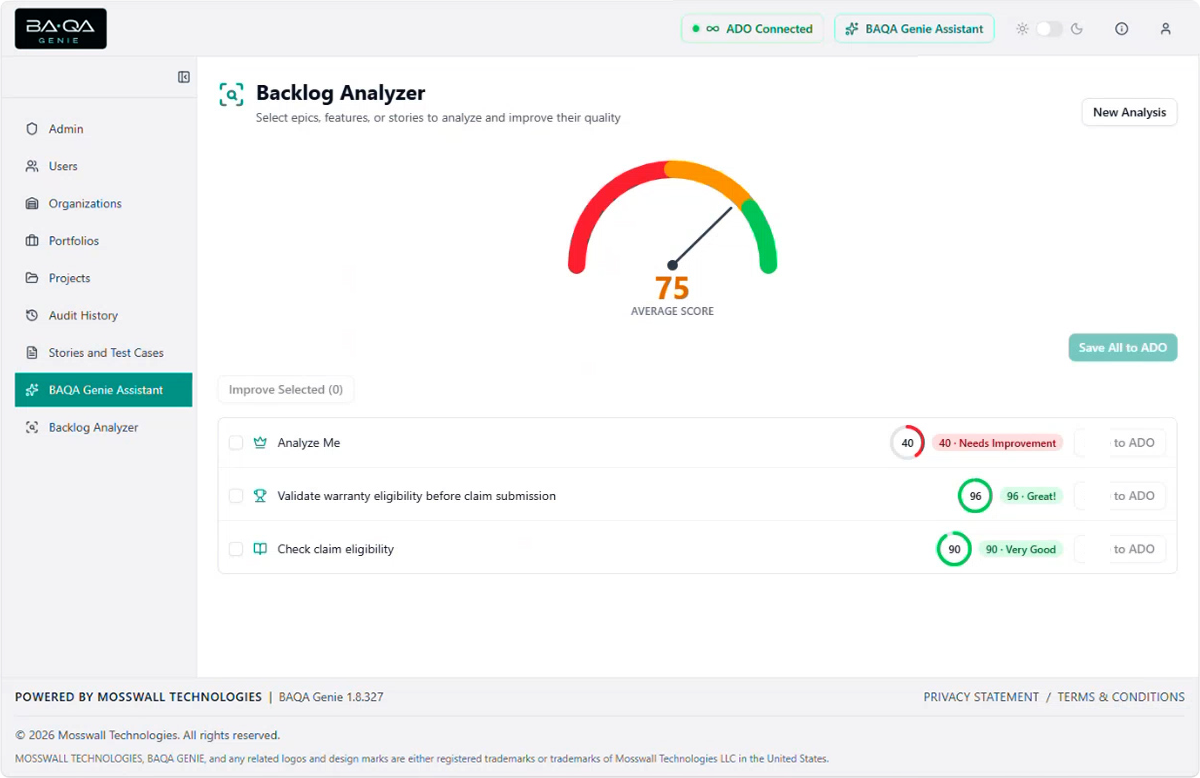This screenshot has height=778, width=1200.
Task: Open Backlog Analyzer sidebar item
Action: [x=103, y=427]
